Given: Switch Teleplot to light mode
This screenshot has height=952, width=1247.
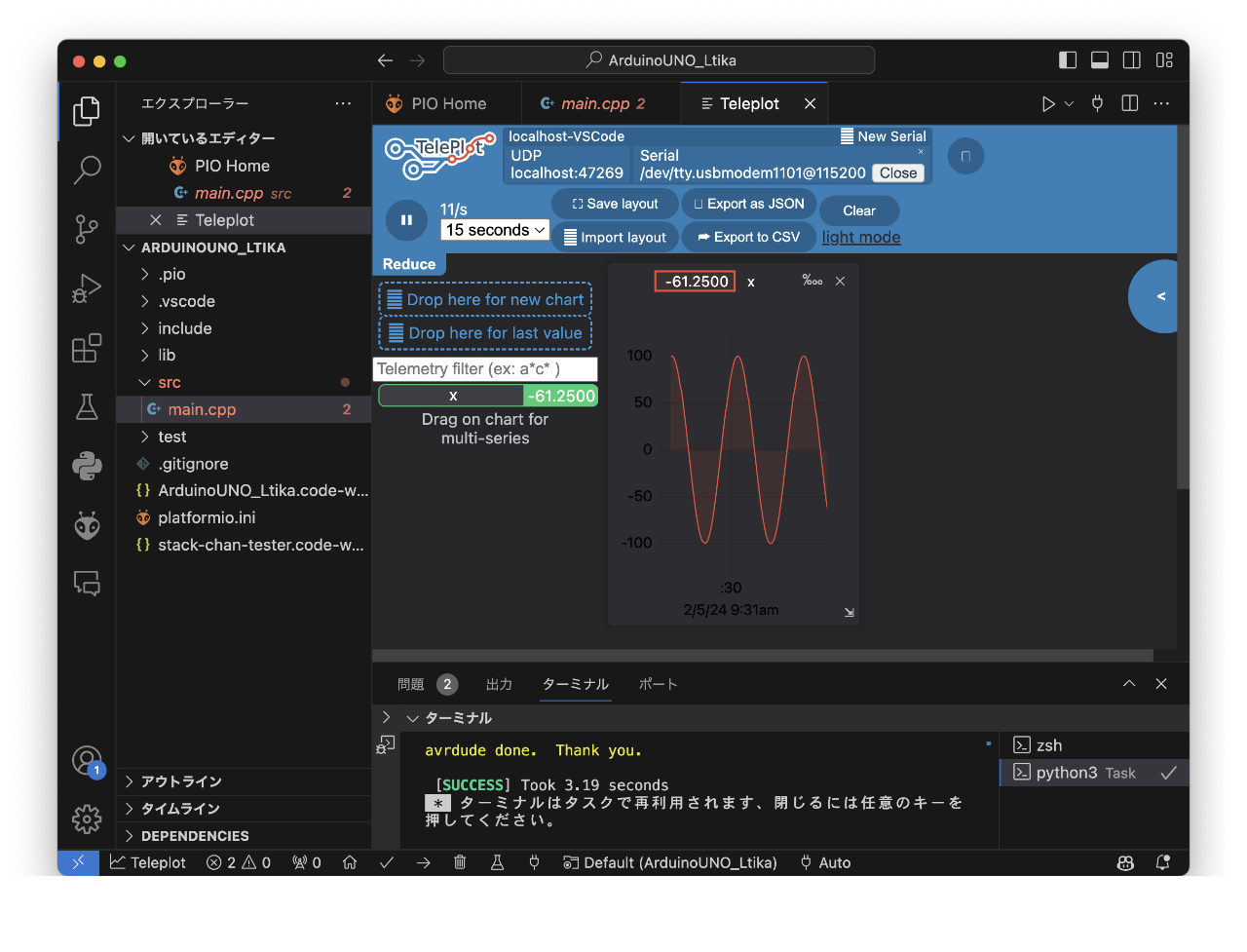Looking at the screenshot, I should (860, 237).
